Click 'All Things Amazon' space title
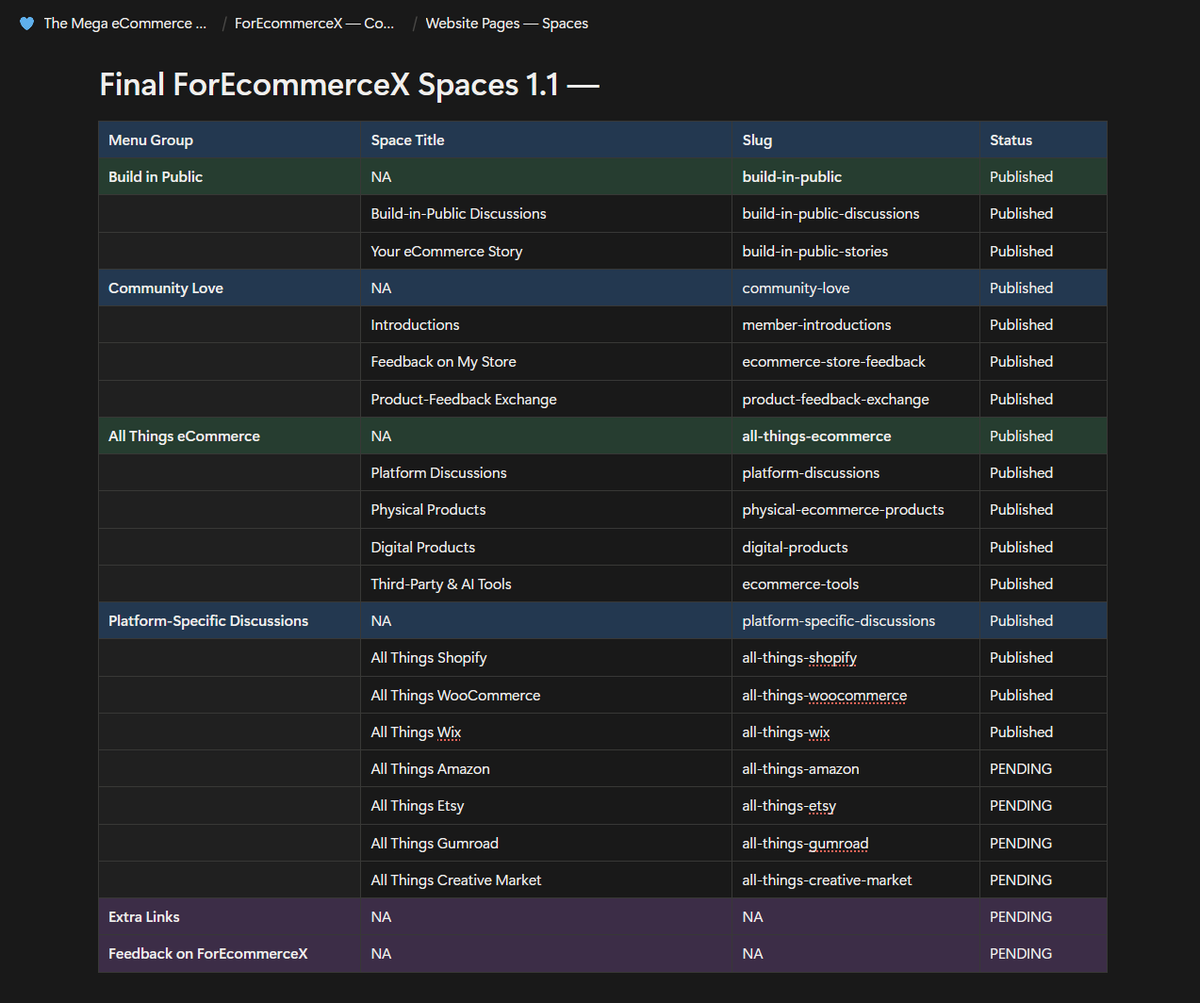Viewport: 1200px width, 1003px height. (x=546, y=769)
